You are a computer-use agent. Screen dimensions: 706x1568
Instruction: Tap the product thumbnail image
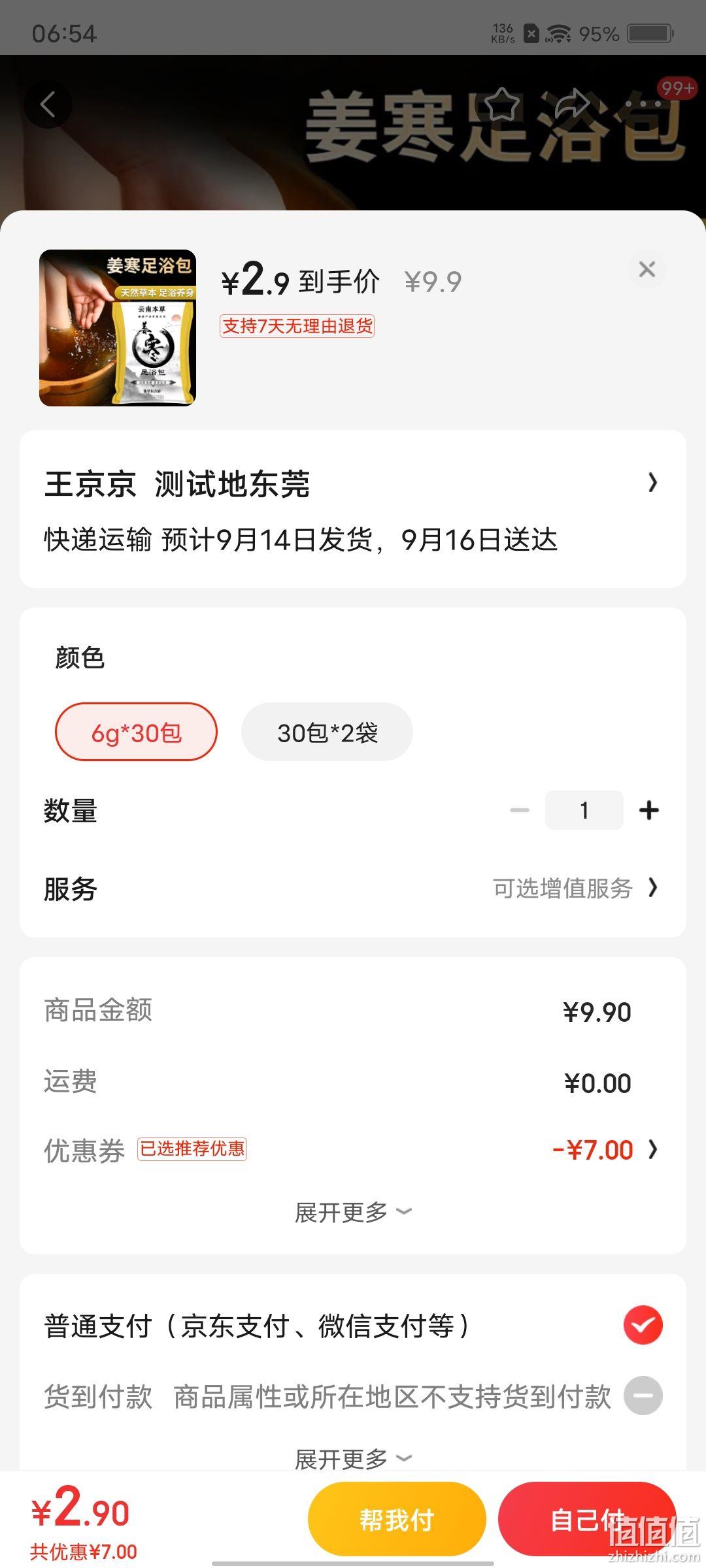118,328
